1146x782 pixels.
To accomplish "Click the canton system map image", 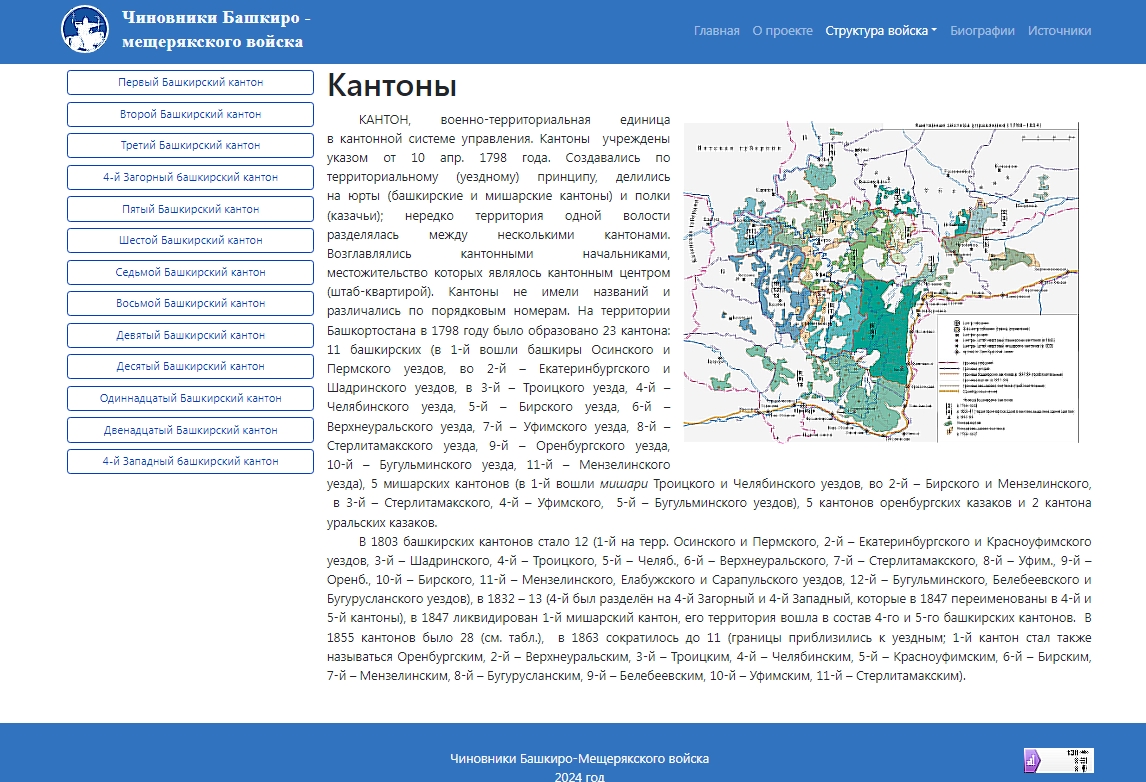I will point(881,282).
